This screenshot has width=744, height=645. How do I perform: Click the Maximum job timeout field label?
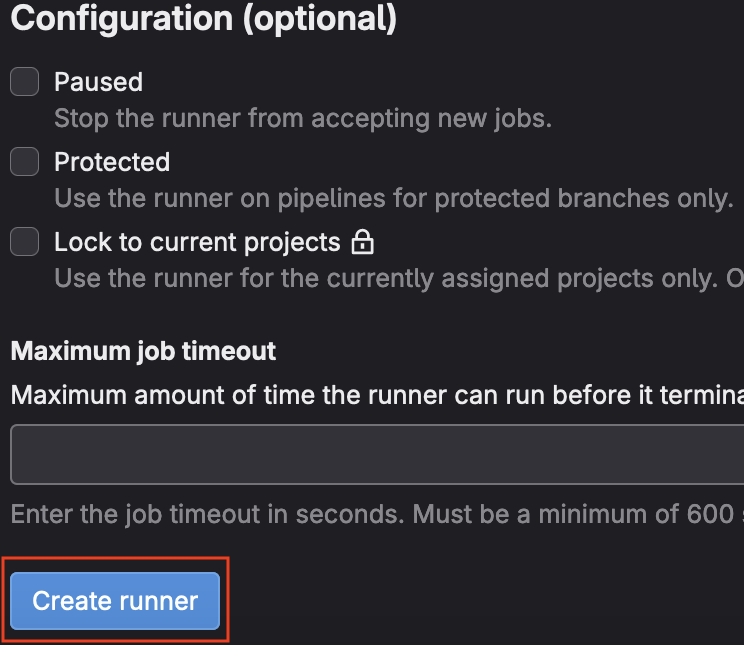point(143,351)
